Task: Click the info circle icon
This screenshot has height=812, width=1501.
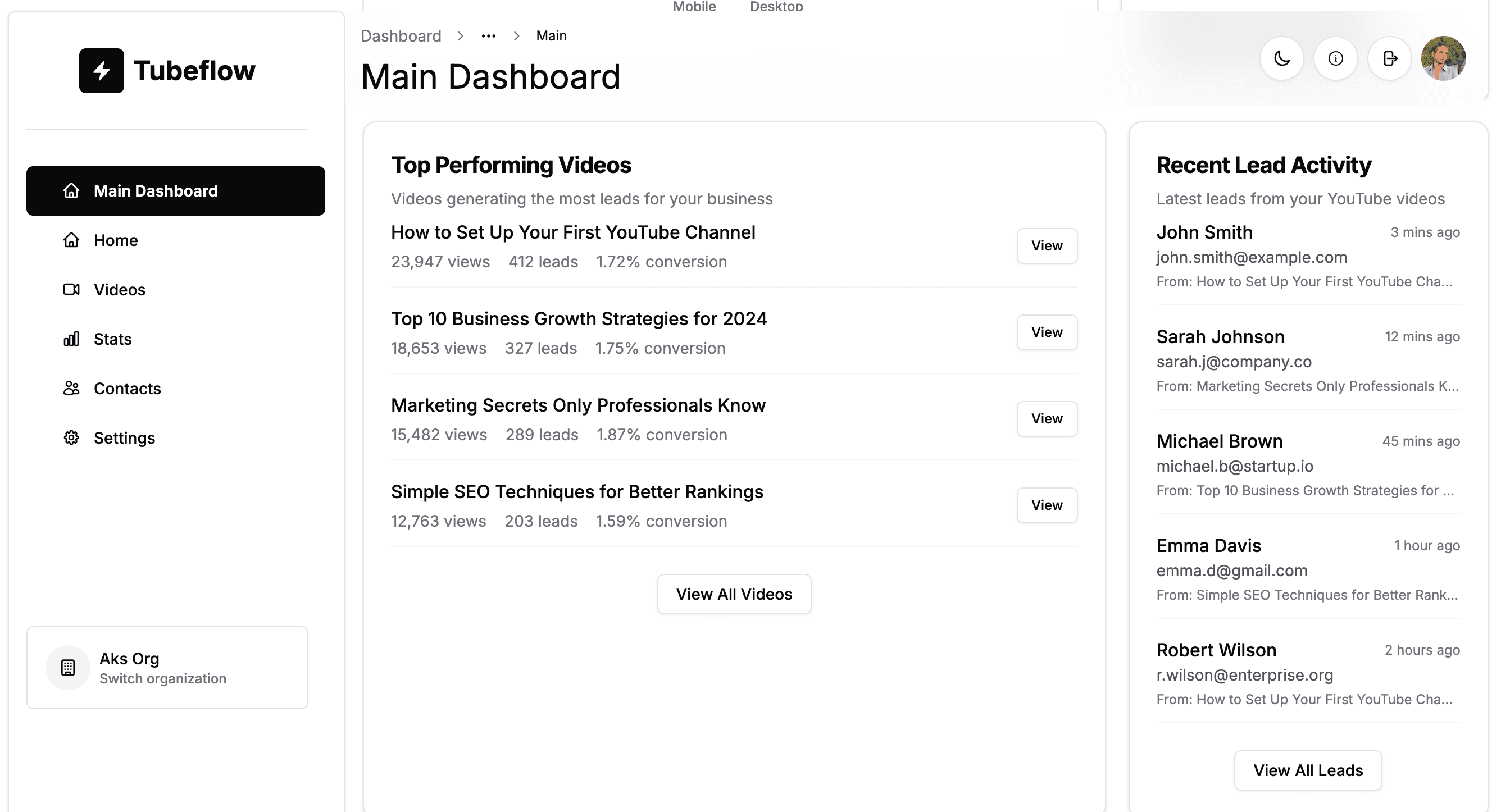Action: pos(1335,59)
